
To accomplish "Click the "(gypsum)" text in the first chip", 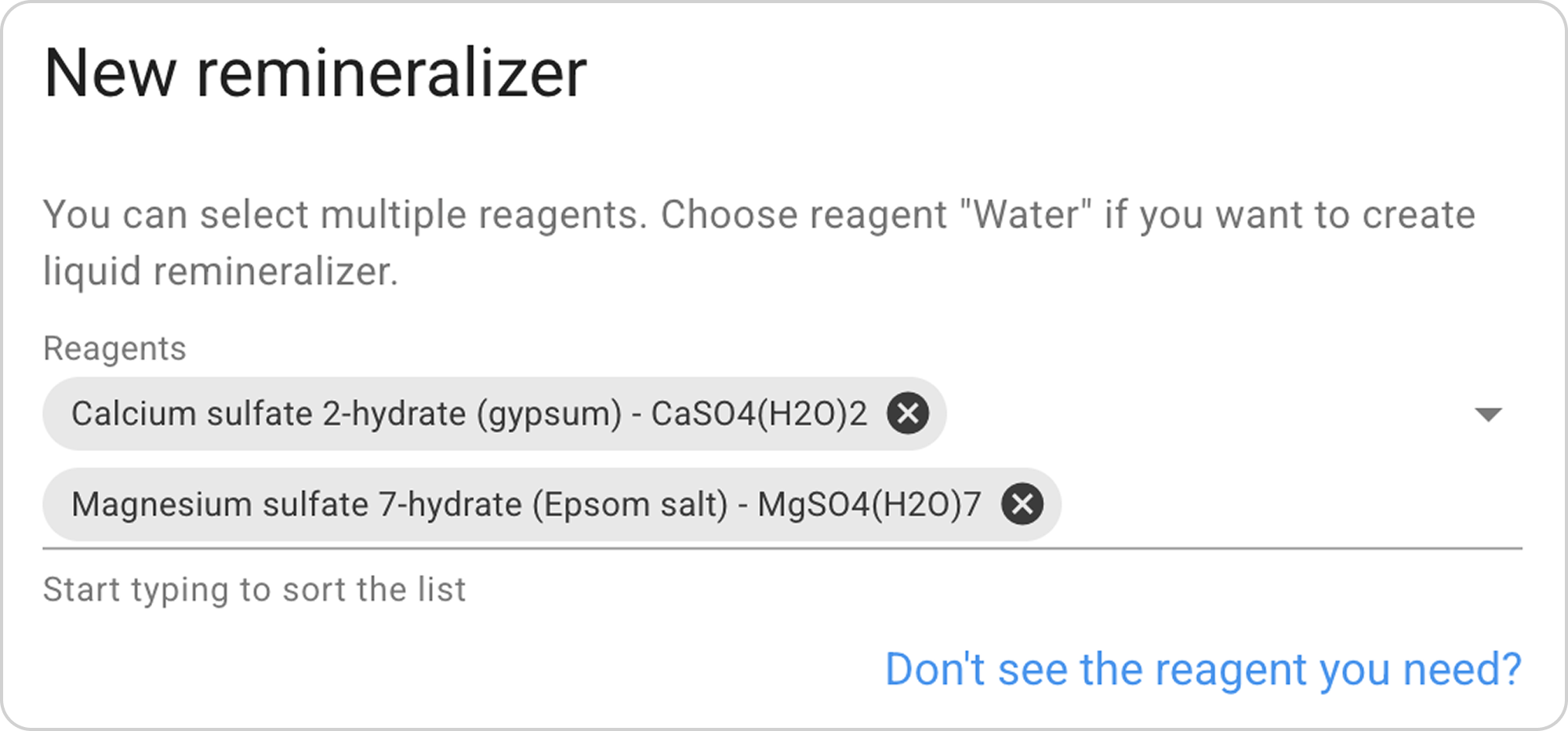I will pos(549,413).
